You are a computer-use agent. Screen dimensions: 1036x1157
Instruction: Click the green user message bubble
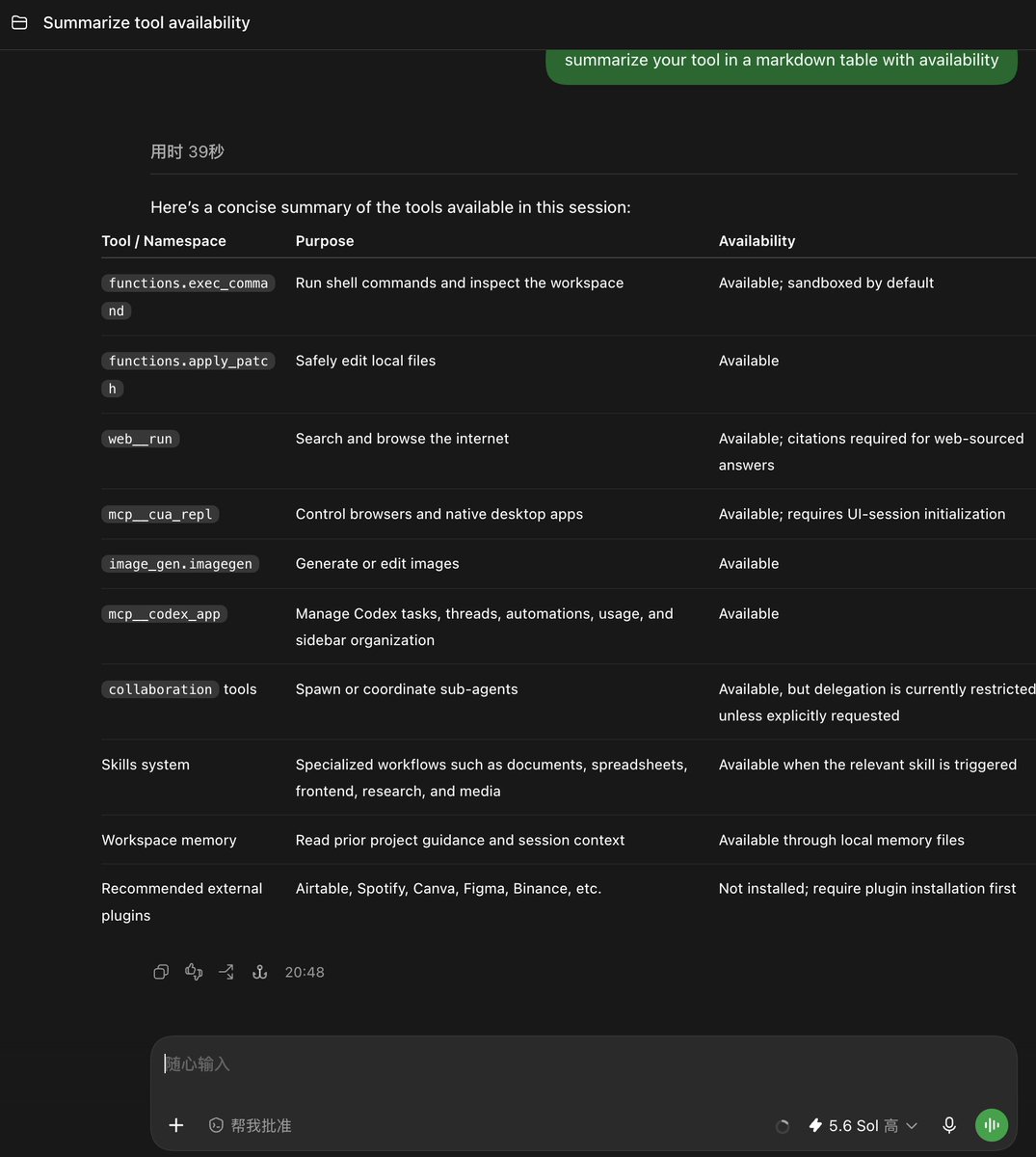tap(782, 64)
